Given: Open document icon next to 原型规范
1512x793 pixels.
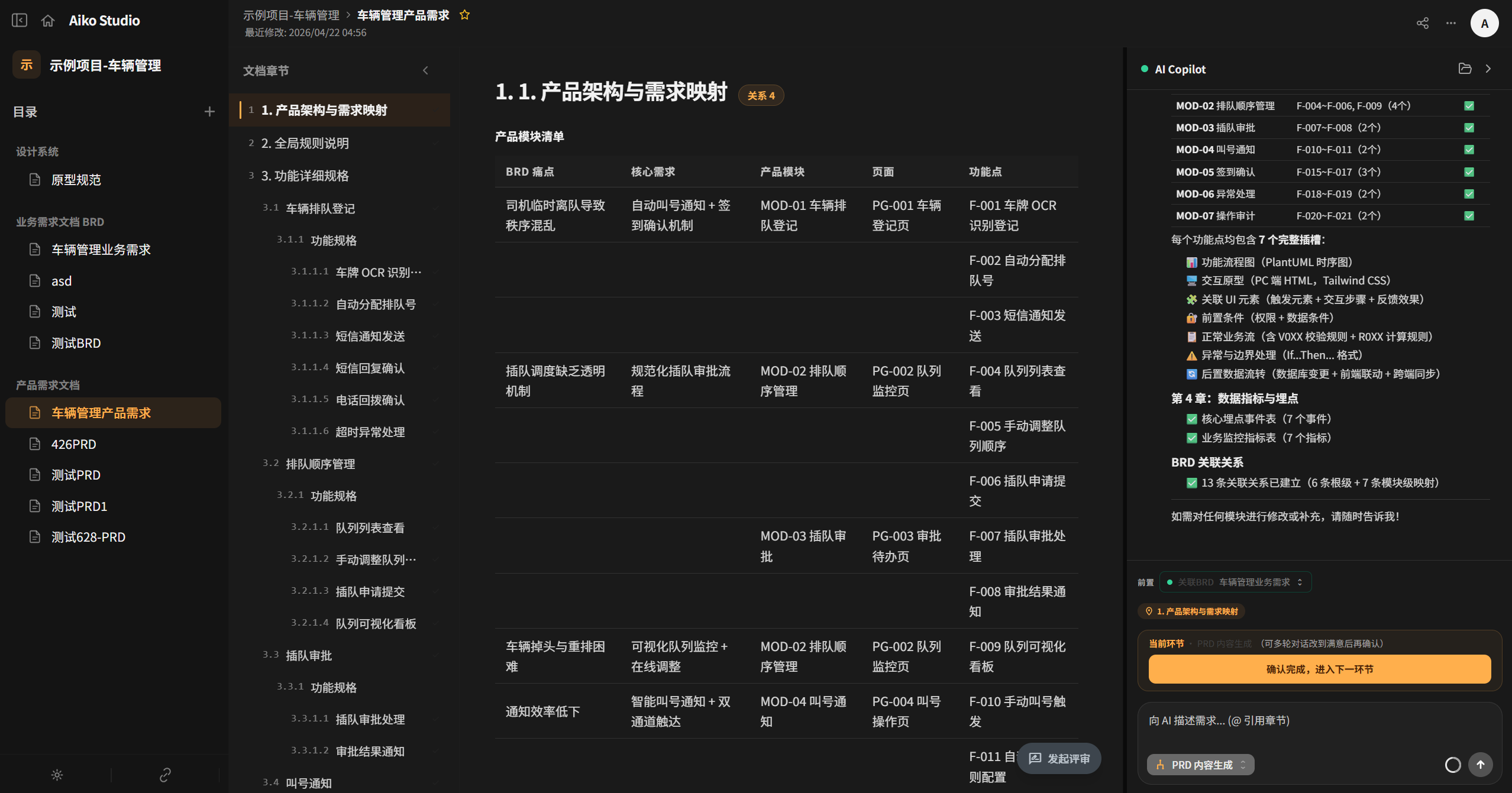Looking at the screenshot, I should pos(35,179).
